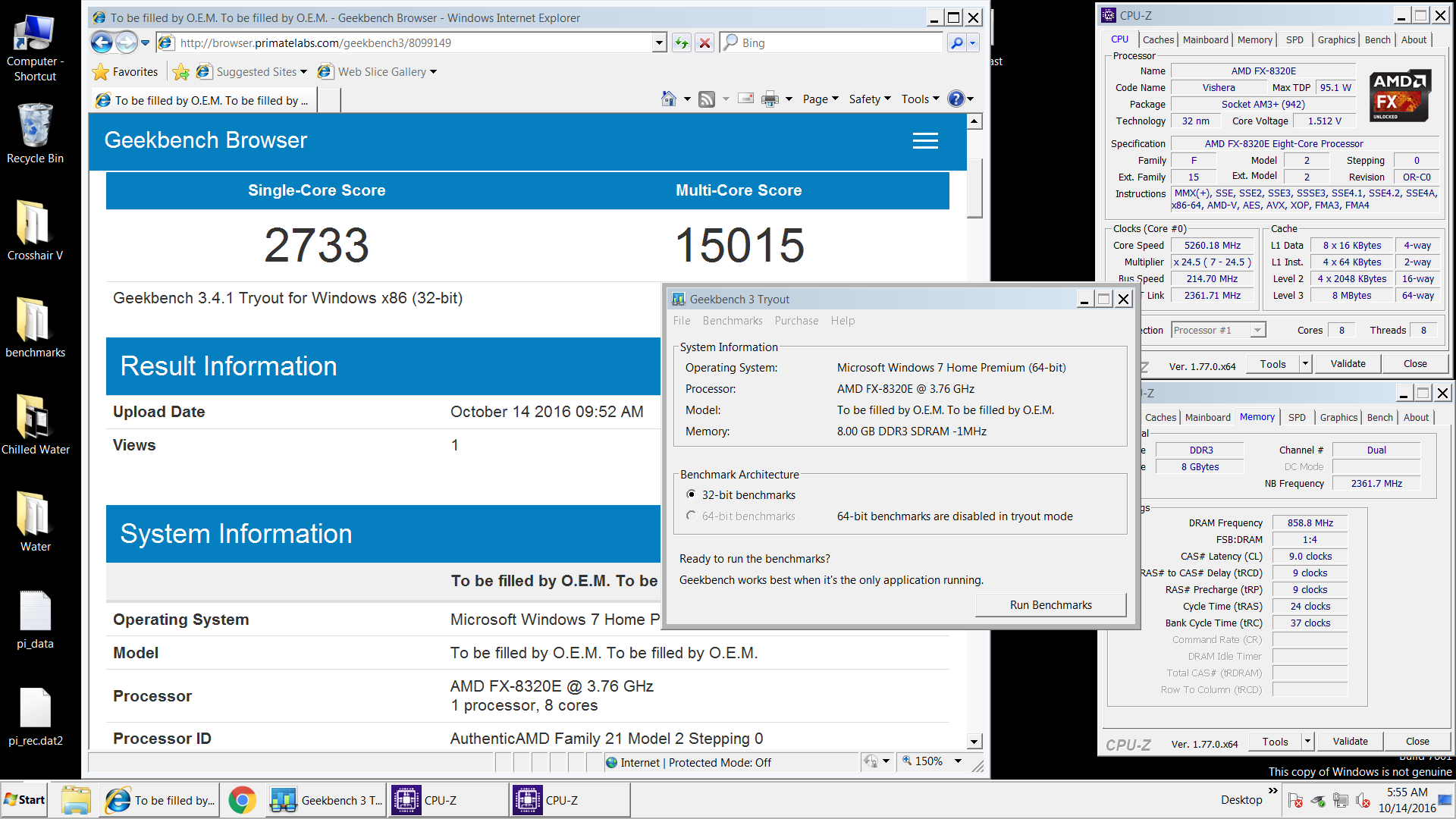Click the scroll up arrow in IE
1456x819 pixels.
point(975,121)
